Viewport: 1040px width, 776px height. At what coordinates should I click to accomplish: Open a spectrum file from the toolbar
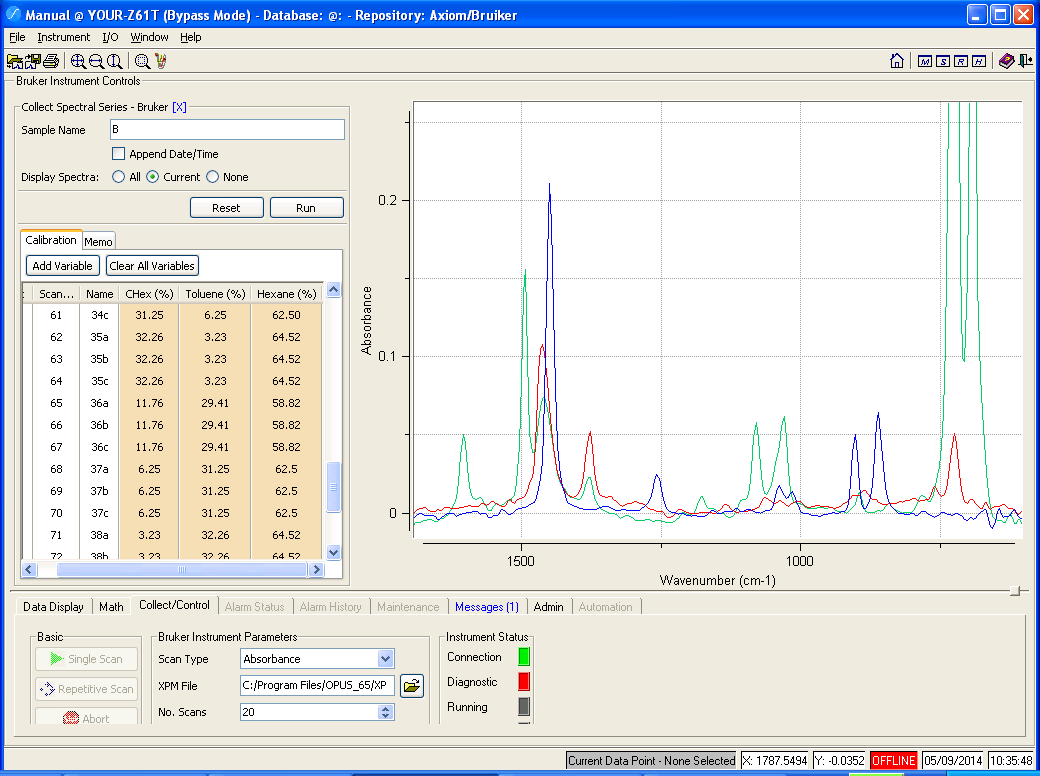click(14, 60)
